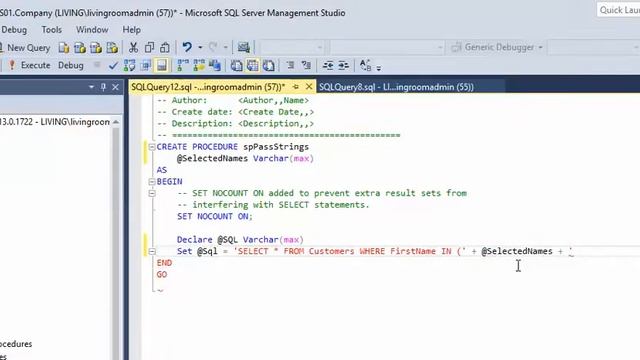Place cursor on spPassStrings procedure name
Image resolution: width=640 pixels, height=360 pixels.
click(276, 147)
